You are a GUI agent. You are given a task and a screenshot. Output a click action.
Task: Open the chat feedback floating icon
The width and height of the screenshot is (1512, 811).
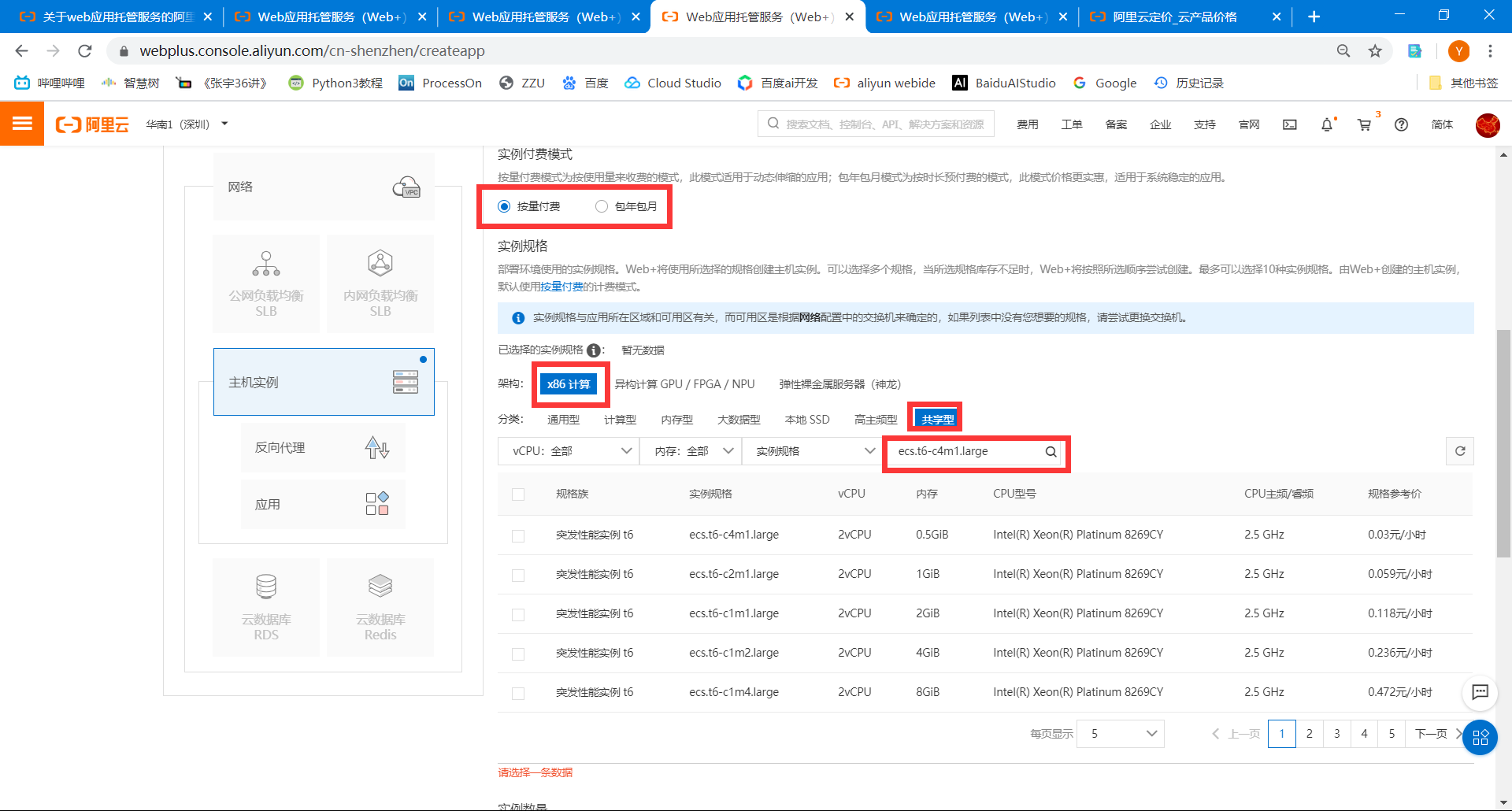1480,692
